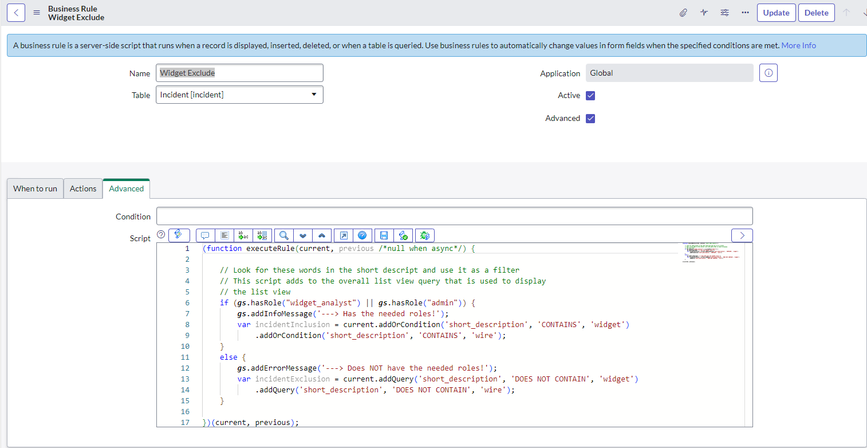867x448 pixels.
Task: Open the Table dropdown Incident [incident]
Action: coord(239,95)
